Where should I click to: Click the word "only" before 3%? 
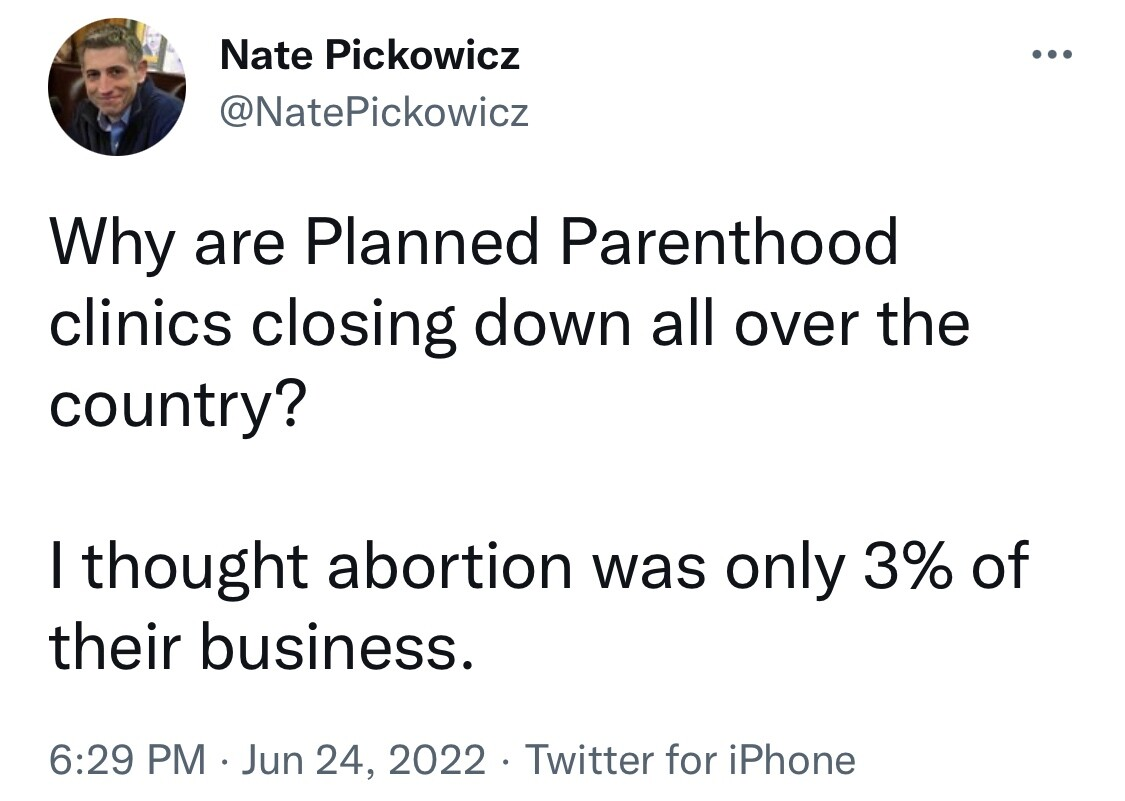coord(784,567)
